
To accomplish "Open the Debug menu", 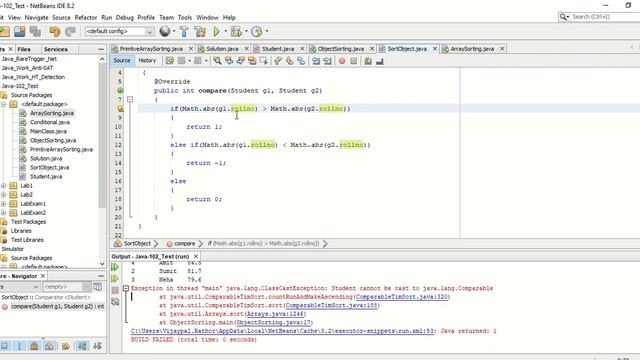I will [x=124, y=18].
